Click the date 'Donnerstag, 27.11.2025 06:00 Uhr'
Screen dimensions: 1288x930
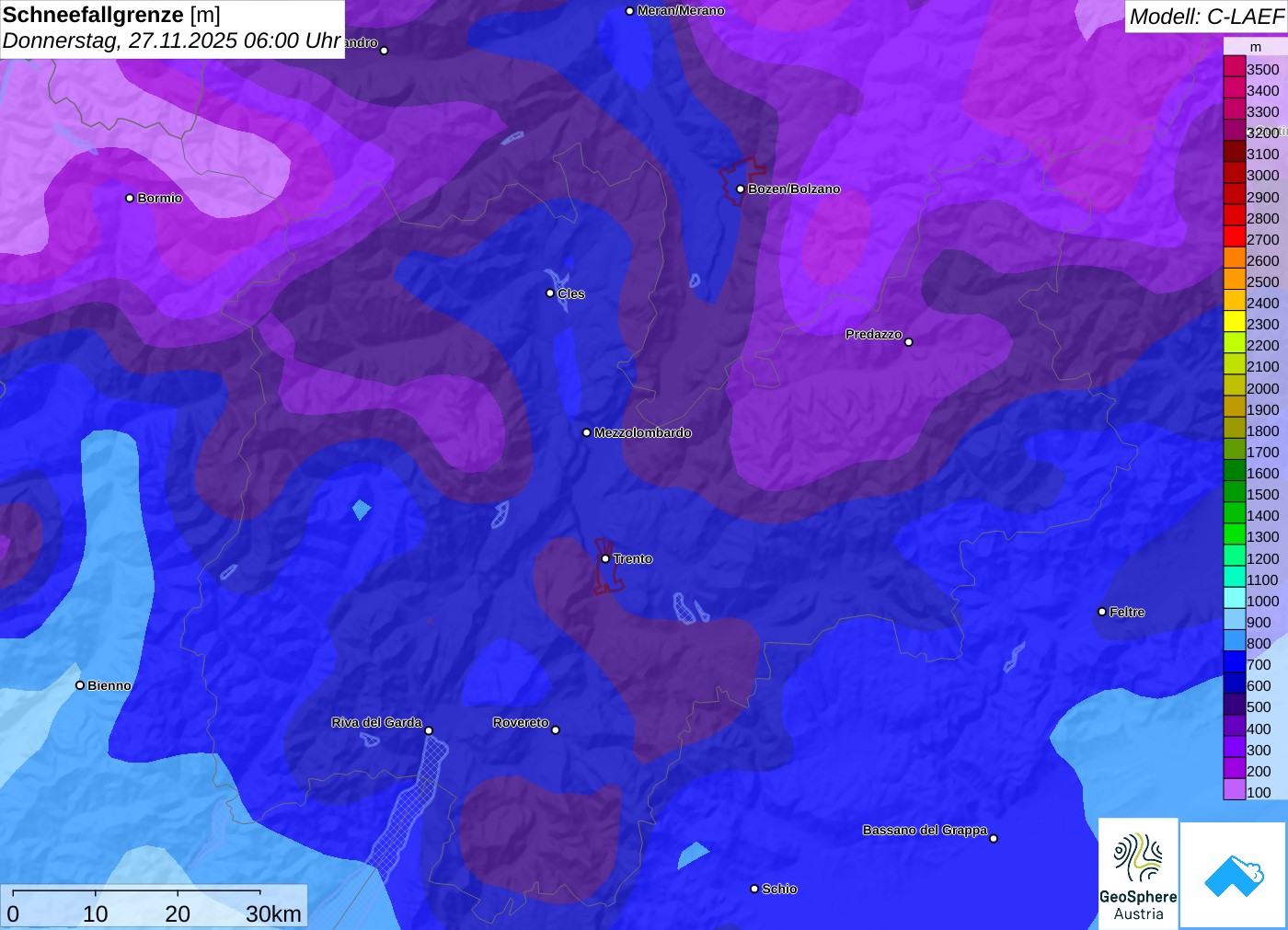172,41
